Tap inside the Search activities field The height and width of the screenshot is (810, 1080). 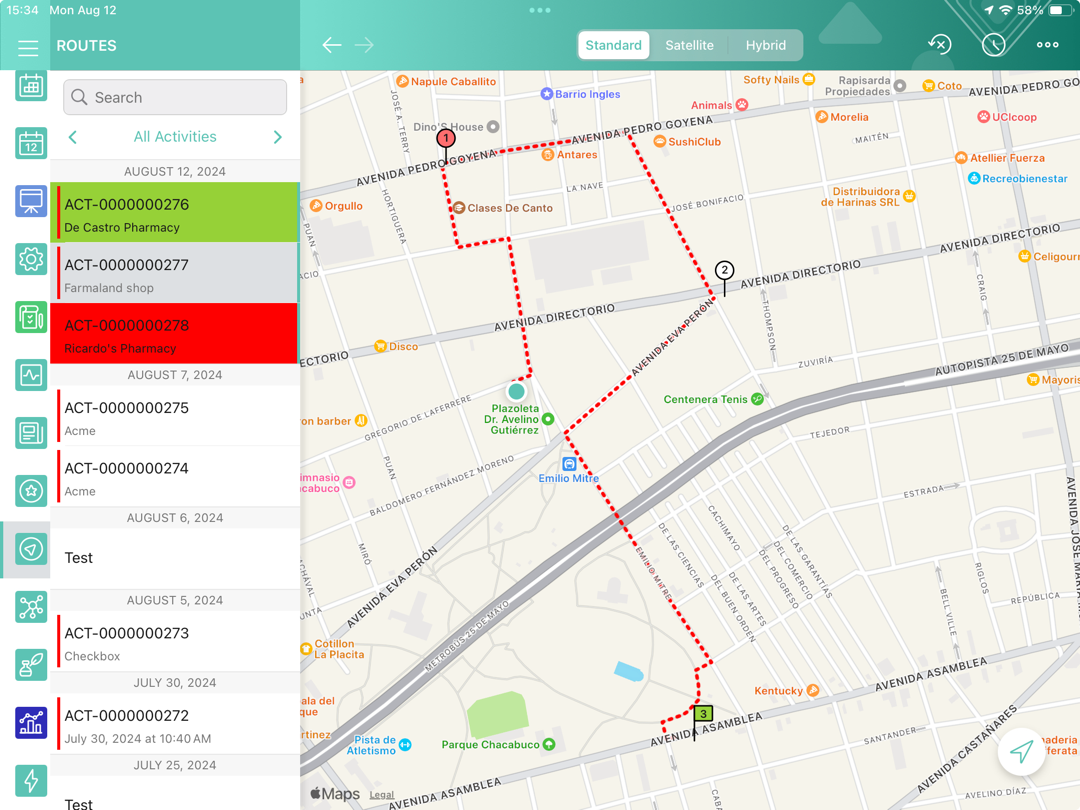[174, 97]
